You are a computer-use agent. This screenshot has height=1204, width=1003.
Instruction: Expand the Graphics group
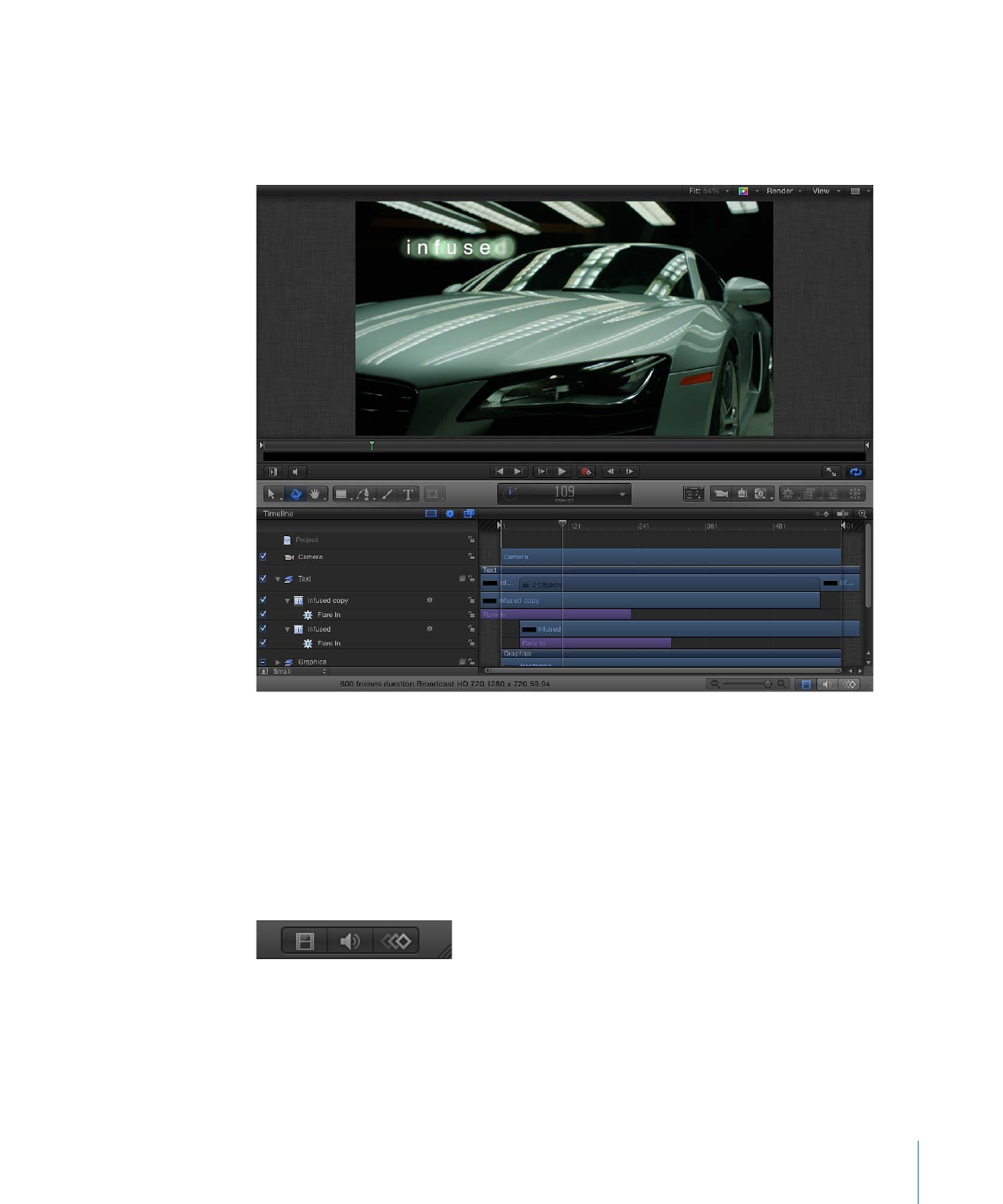[x=278, y=662]
